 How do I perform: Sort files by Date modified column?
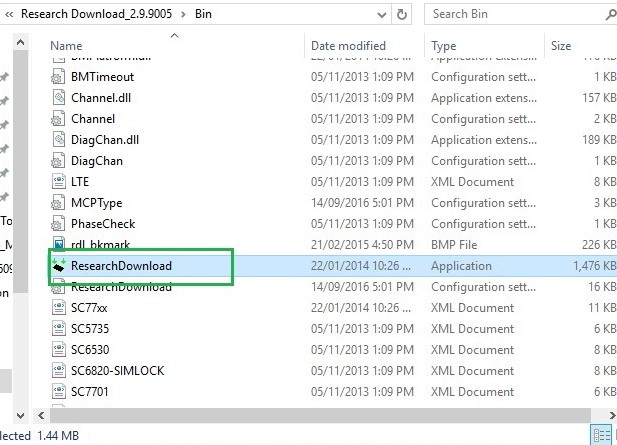(348, 46)
